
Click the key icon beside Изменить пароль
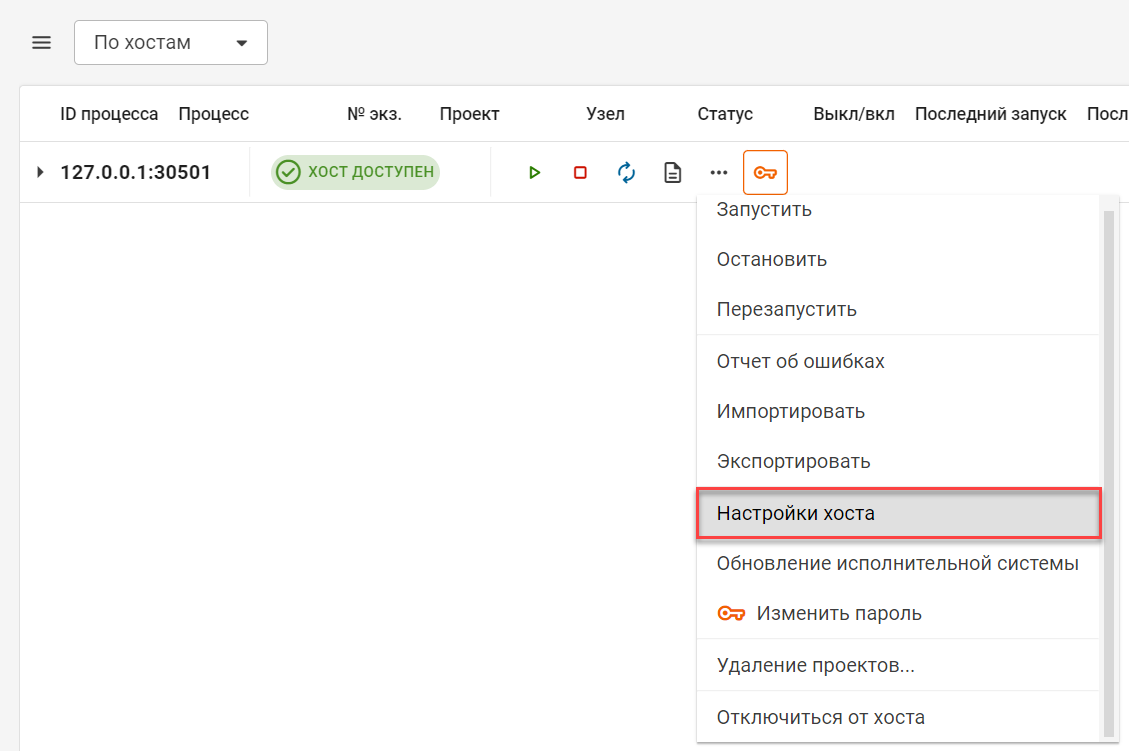[x=732, y=613]
